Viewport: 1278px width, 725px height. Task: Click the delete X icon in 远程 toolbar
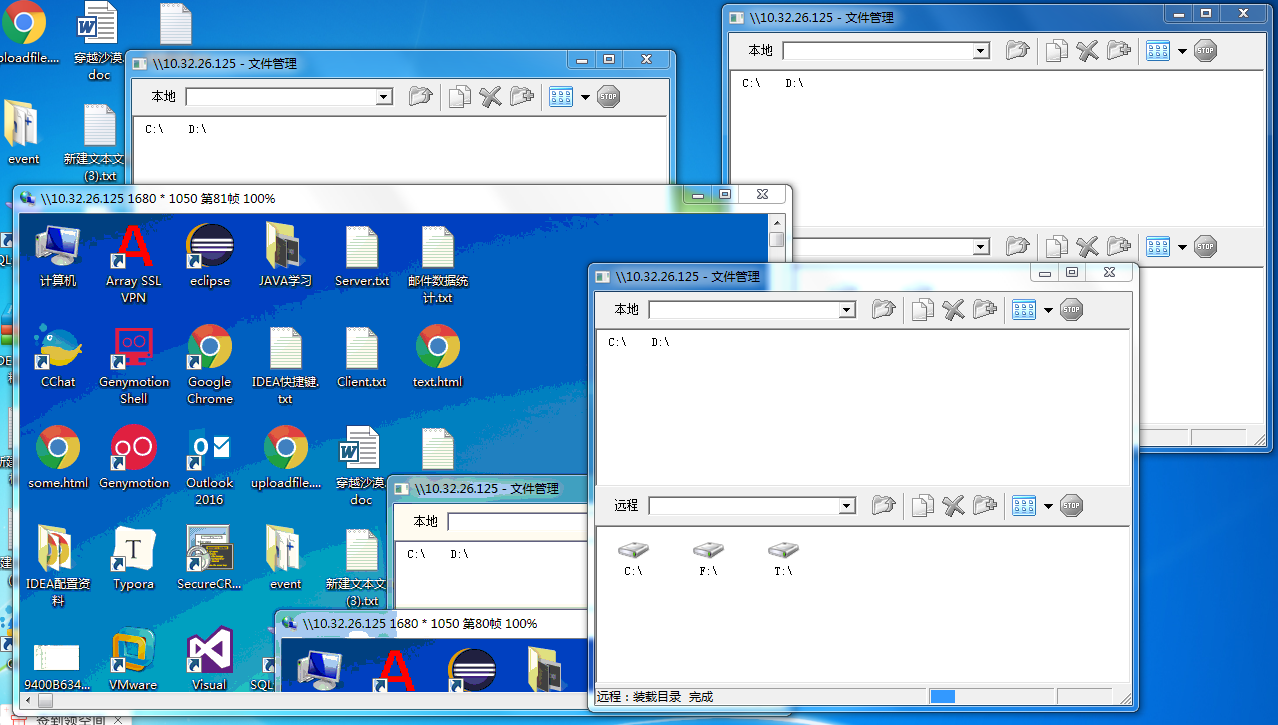click(x=953, y=506)
